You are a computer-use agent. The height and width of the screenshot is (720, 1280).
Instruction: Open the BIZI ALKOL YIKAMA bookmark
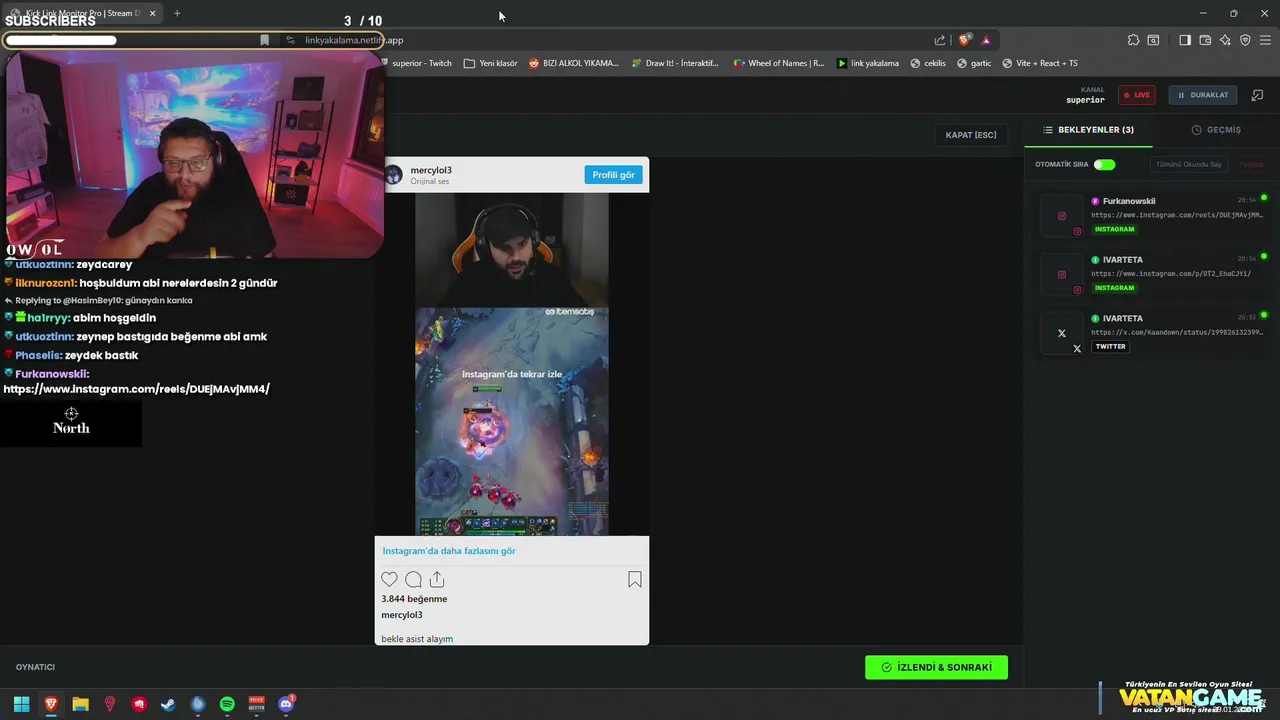pyautogui.click(x=574, y=63)
